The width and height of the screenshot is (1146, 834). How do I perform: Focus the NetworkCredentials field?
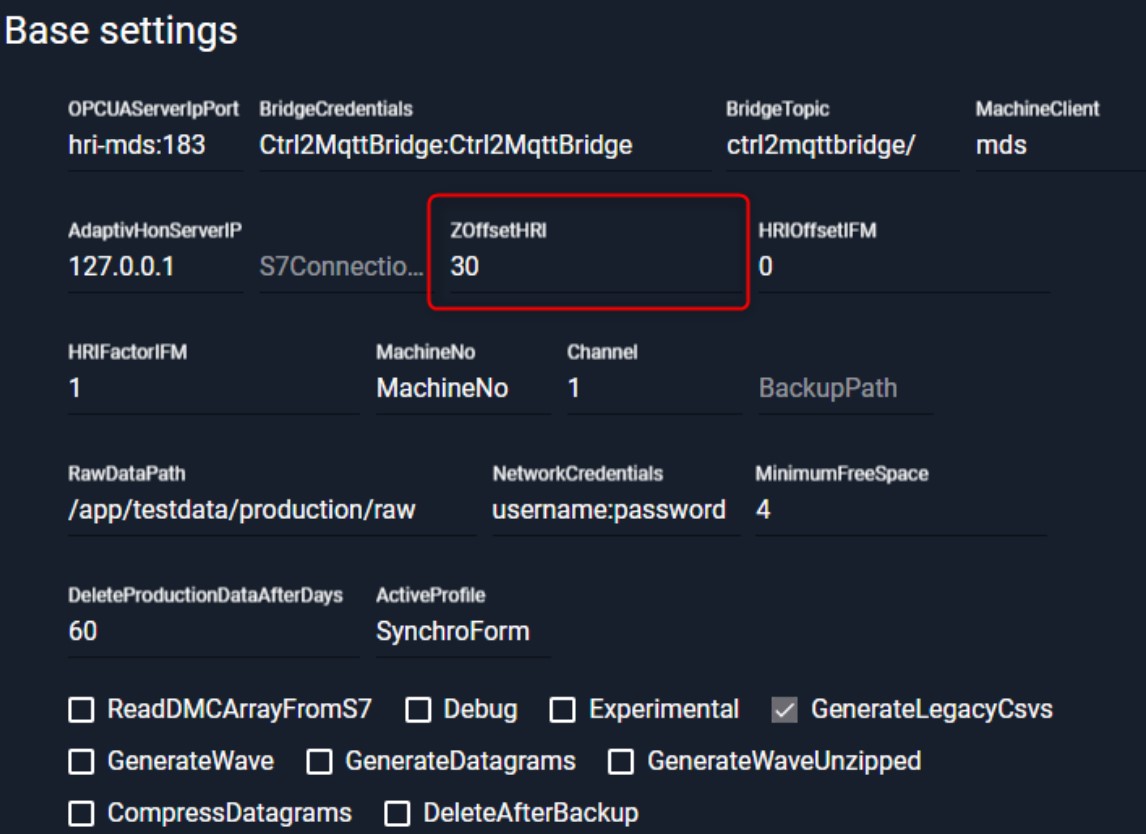click(612, 510)
